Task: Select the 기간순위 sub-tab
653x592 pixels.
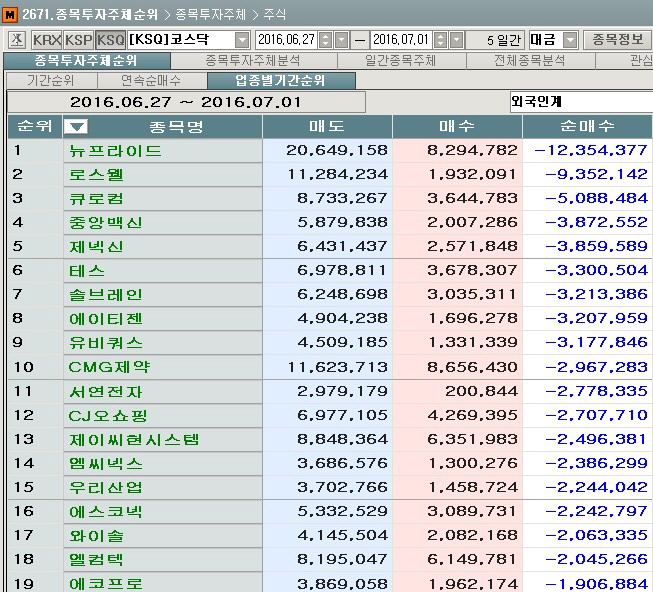Action: (x=51, y=80)
